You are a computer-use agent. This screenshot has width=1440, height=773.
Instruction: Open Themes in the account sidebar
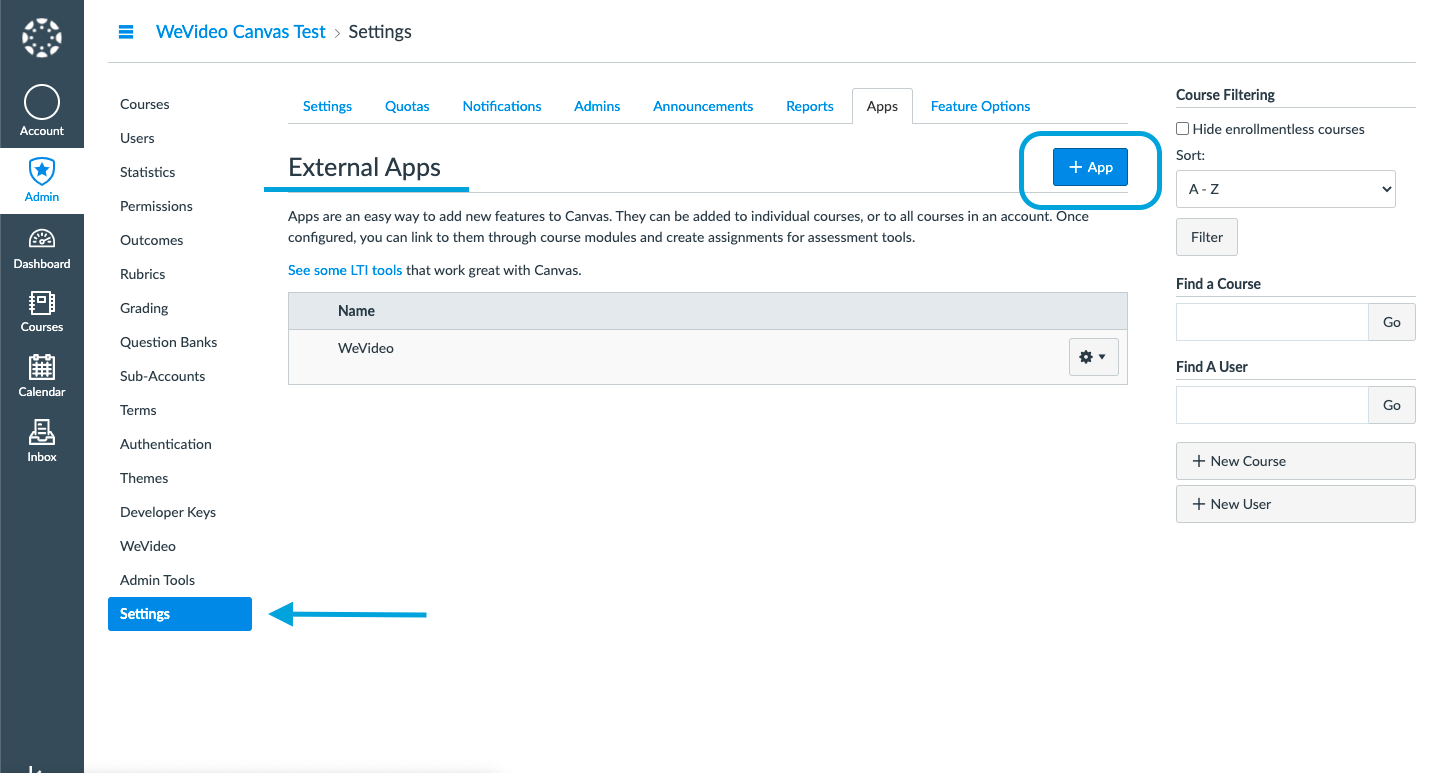144,478
